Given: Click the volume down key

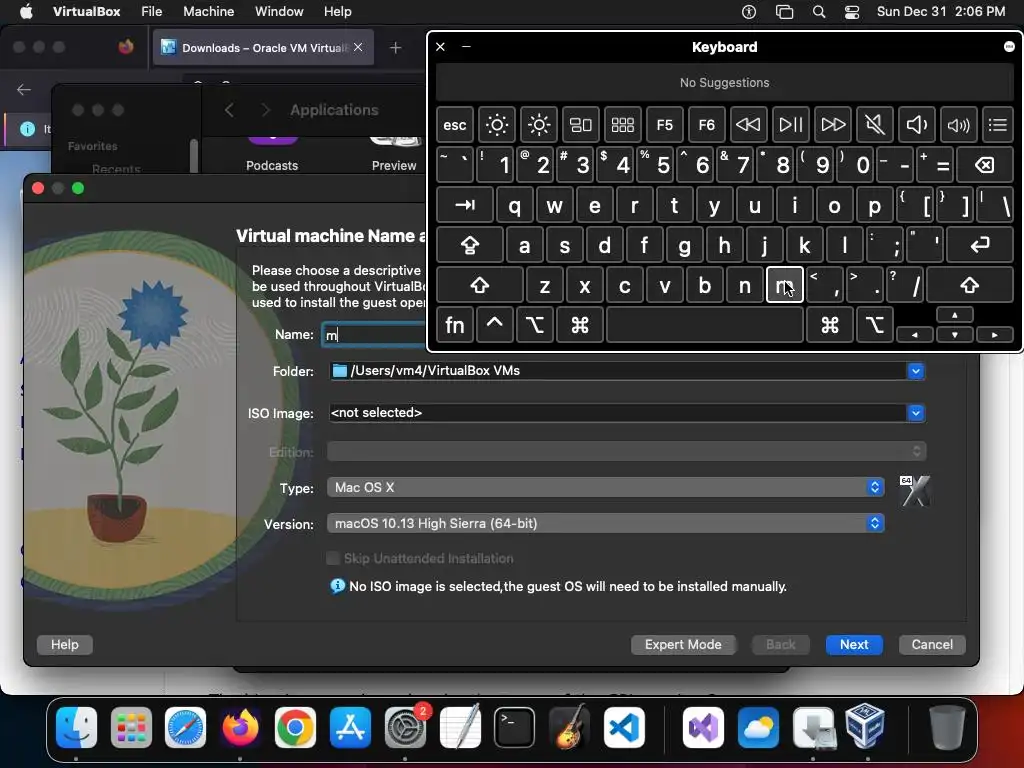Looking at the screenshot, I should tap(916, 125).
